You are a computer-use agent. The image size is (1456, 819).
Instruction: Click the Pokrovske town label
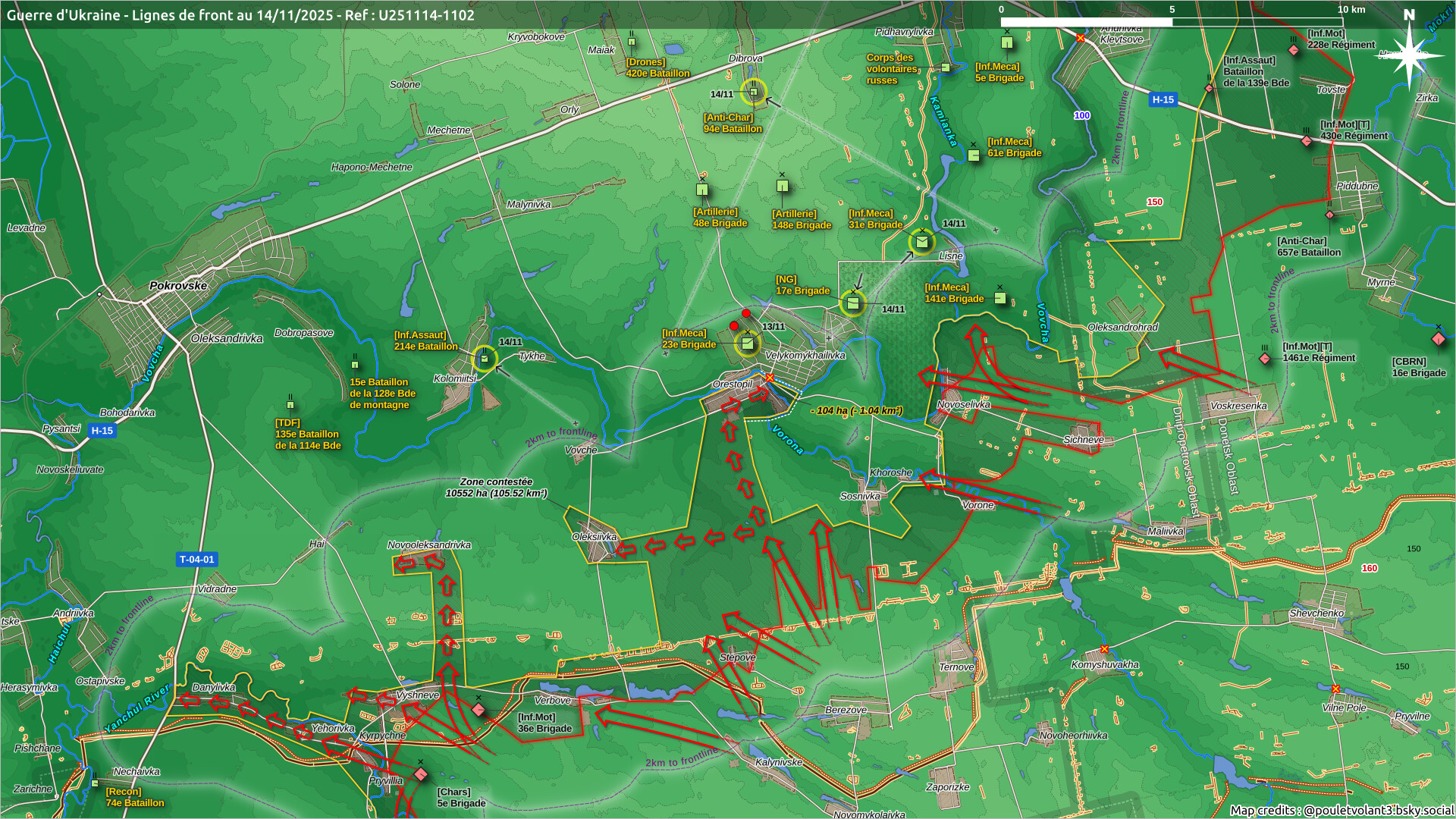[178, 286]
